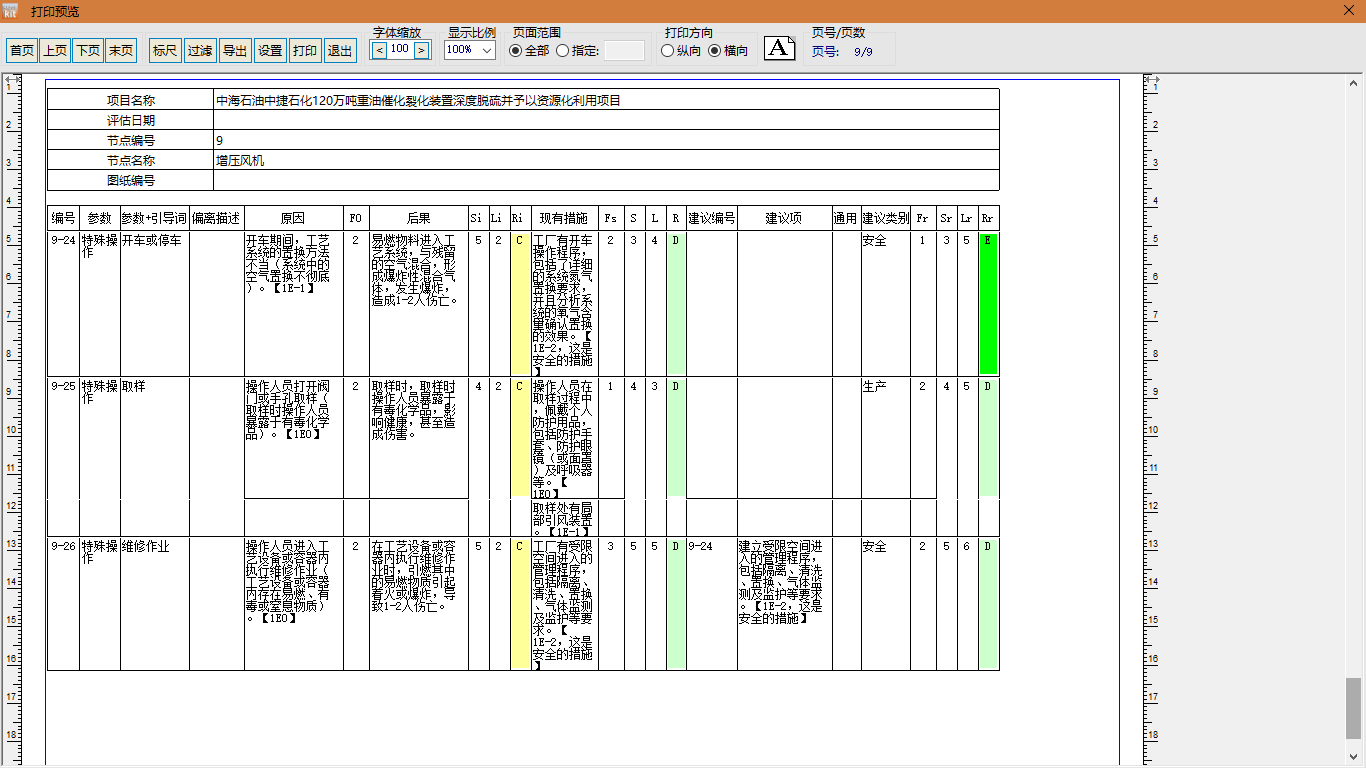1366x768 pixels.
Task: Click the 图纸编号 label cell
Action: [130, 180]
